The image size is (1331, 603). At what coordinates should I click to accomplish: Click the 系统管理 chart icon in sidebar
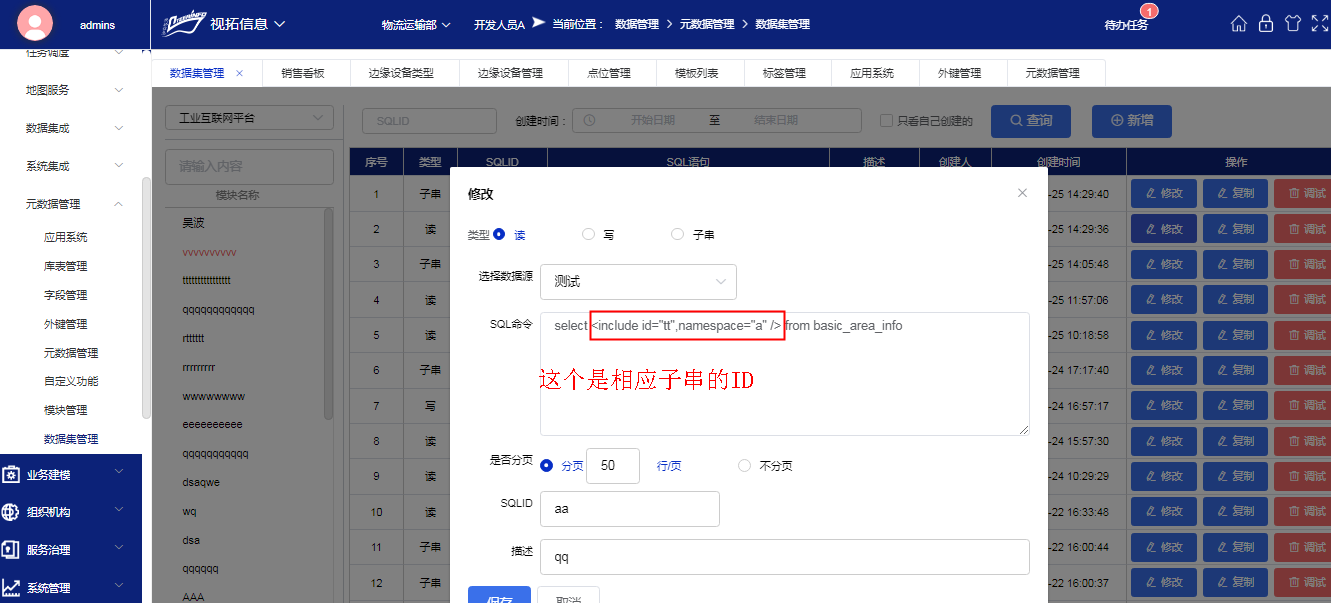click(11, 587)
